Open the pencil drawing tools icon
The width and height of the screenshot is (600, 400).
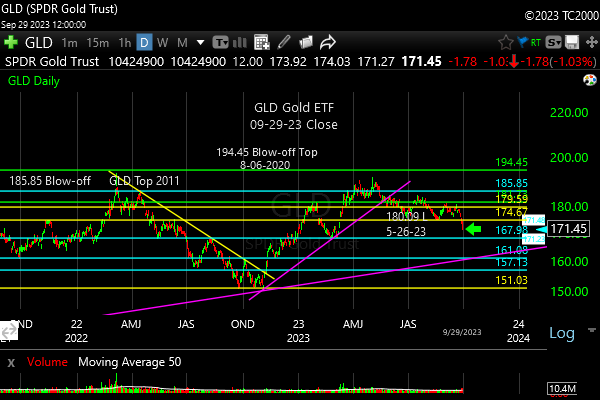pos(285,43)
